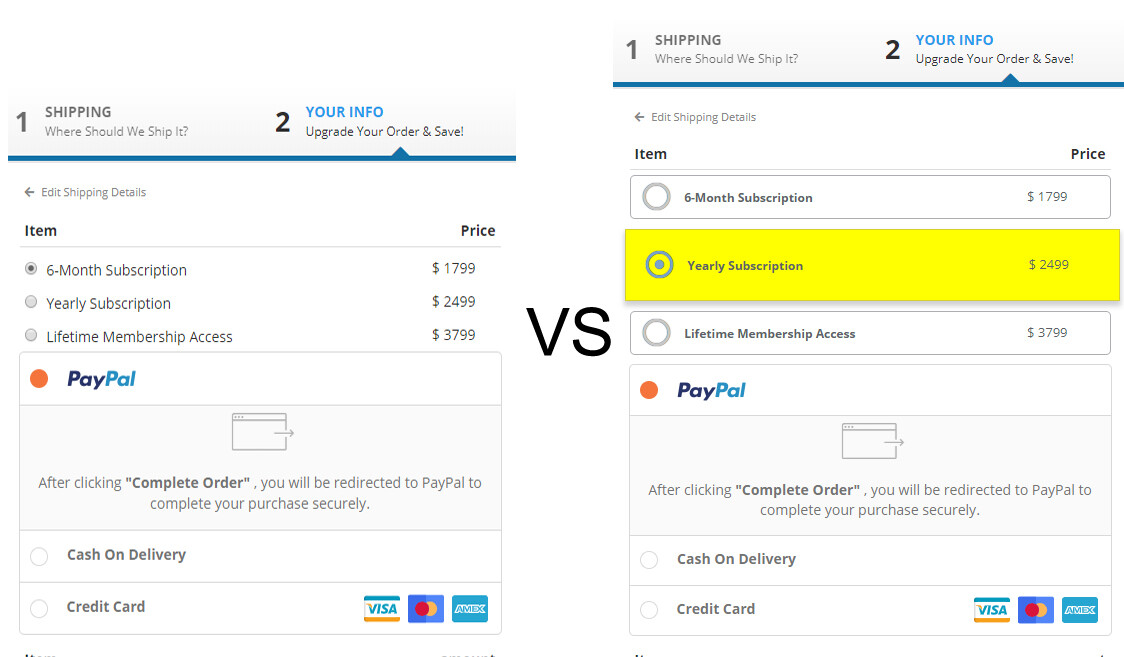Viewport: 1124px width, 657px height.
Task: Click the Mastercard icon in right form
Action: point(1036,610)
